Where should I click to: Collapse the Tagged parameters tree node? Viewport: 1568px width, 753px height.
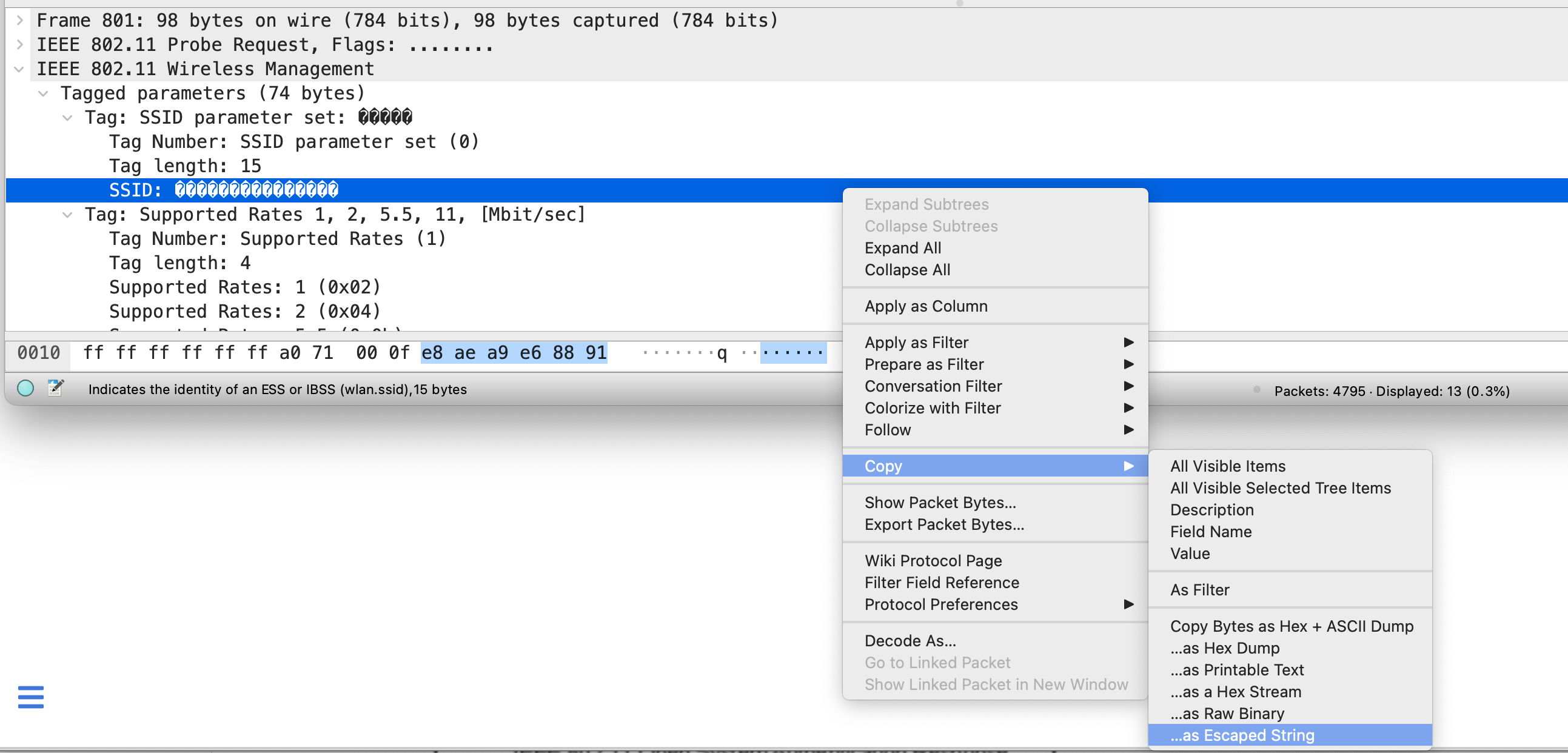(x=43, y=93)
